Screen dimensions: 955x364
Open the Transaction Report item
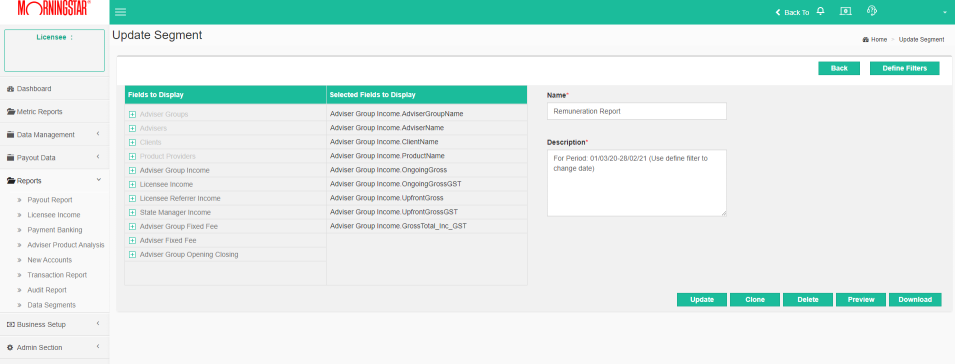pyautogui.click(x=57, y=275)
